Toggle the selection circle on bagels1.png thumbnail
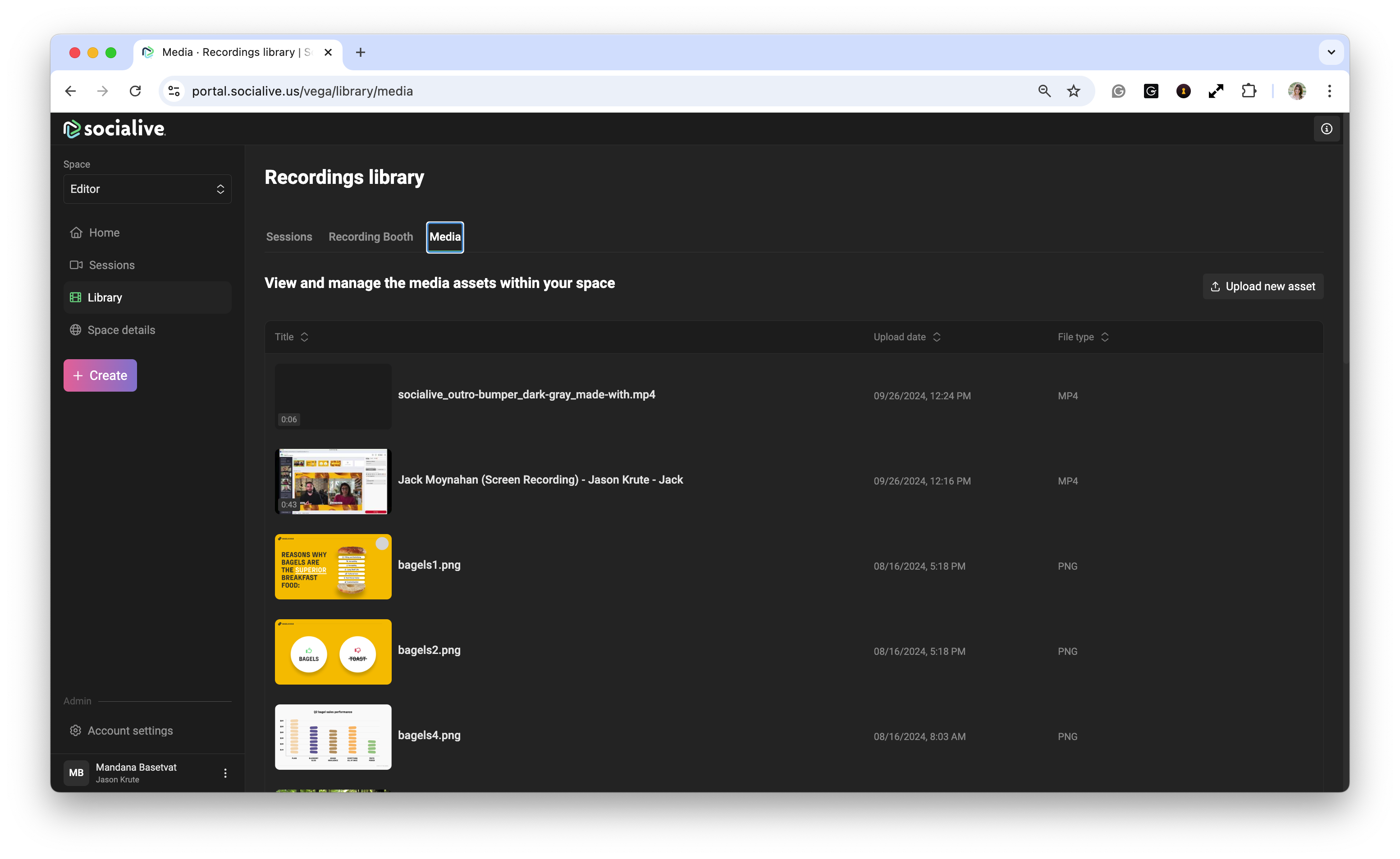Viewport: 1400px width, 859px height. coord(382,544)
